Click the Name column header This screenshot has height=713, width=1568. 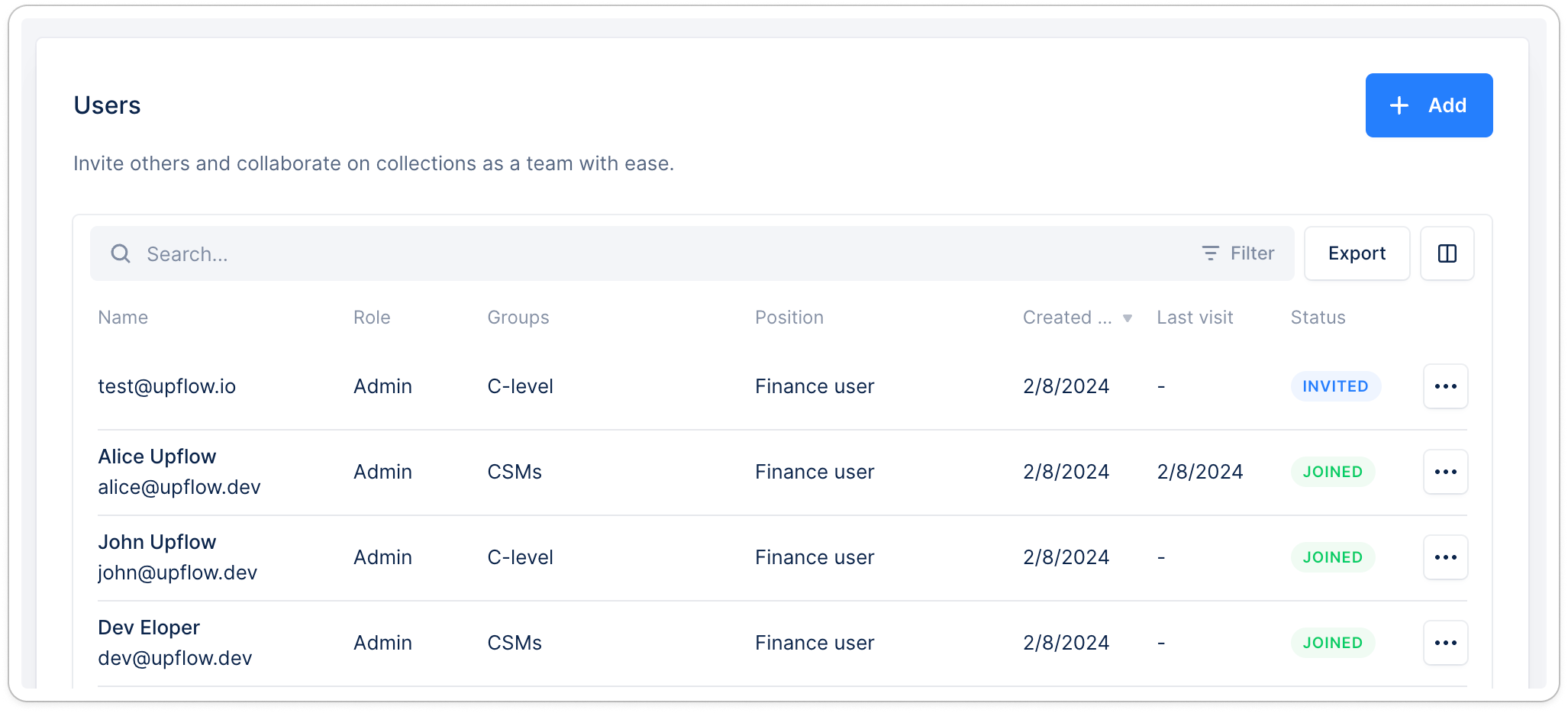pos(123,318)
